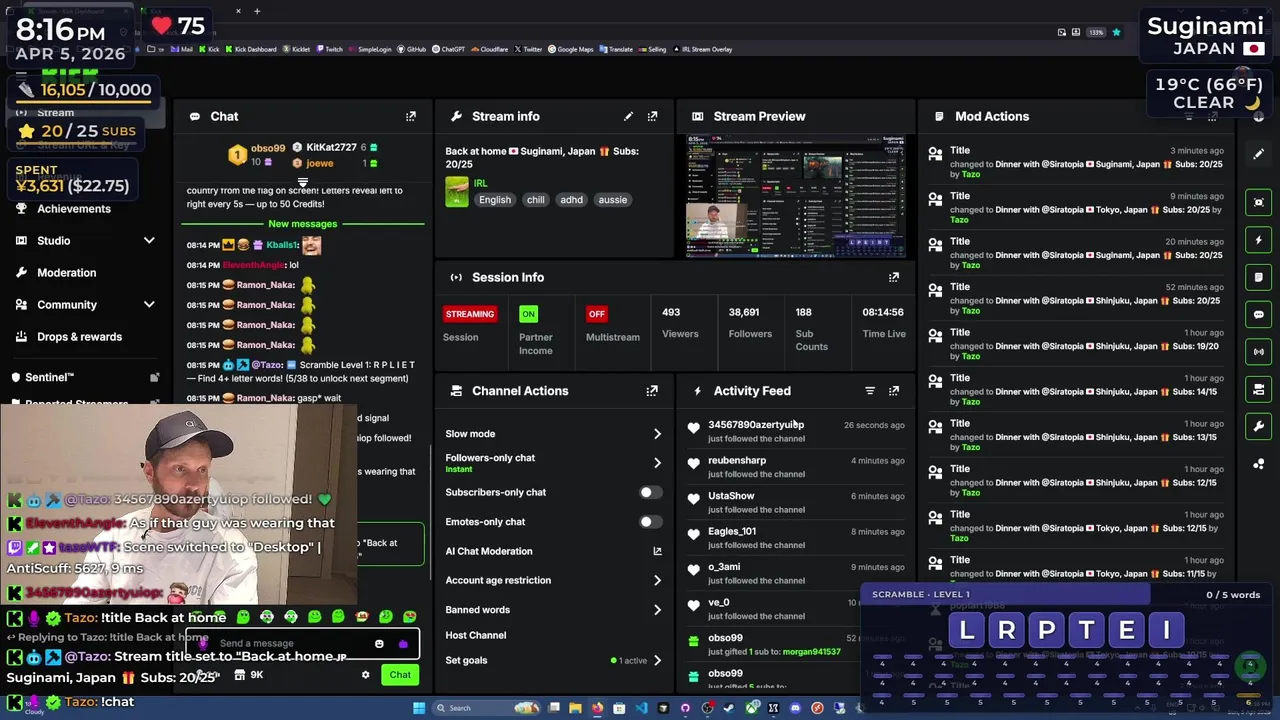Click the three-dots icon in right sidebar
This screenshot has width=1280, height=720.
tap(1259, 464)
